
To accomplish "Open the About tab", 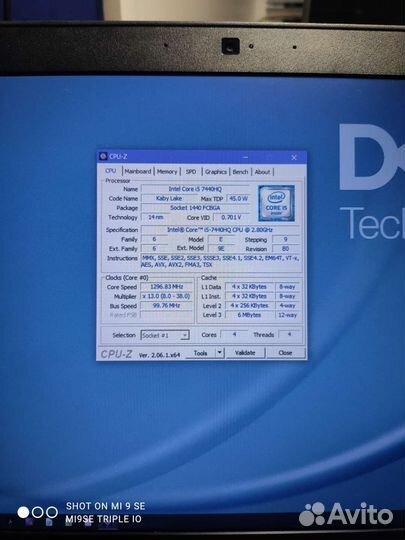I will 262,172.
